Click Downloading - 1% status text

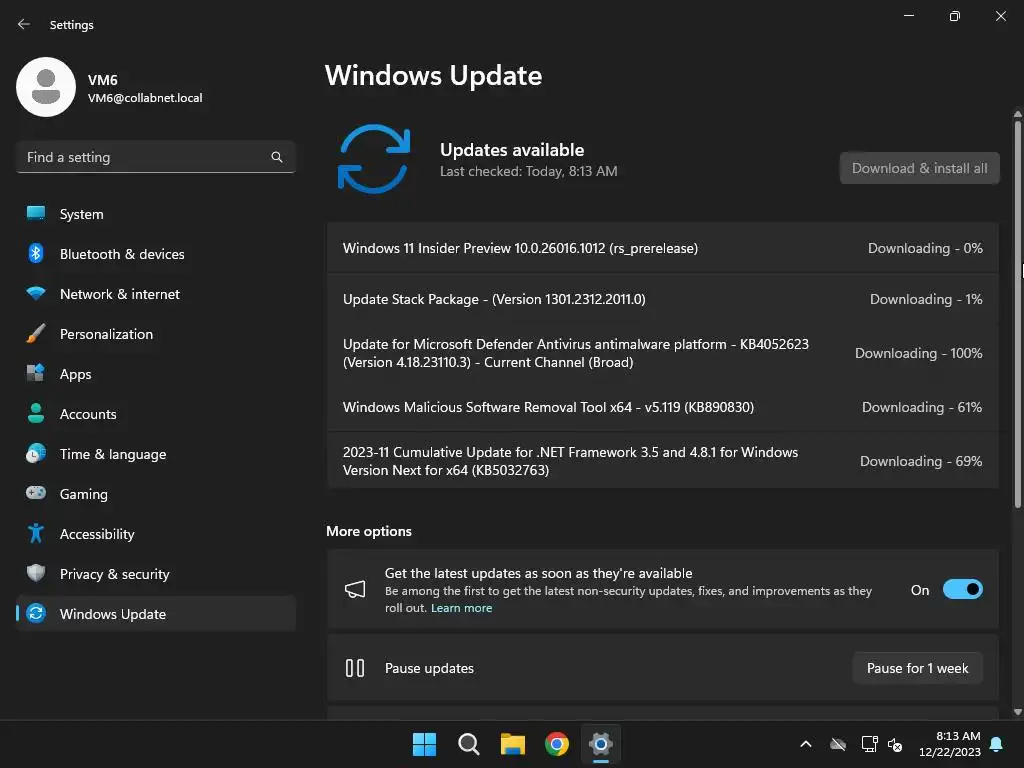pyautogui.click(x=926, y=299)
